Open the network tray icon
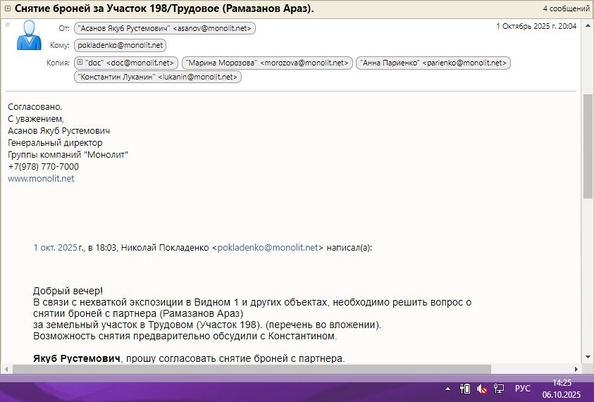The image size is (594, 402). coord(499,389)
